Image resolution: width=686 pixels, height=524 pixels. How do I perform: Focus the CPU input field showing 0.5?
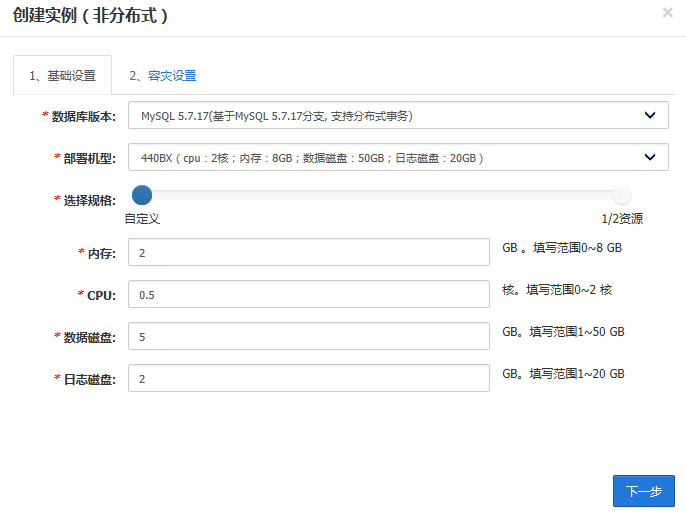coord(309,294)
